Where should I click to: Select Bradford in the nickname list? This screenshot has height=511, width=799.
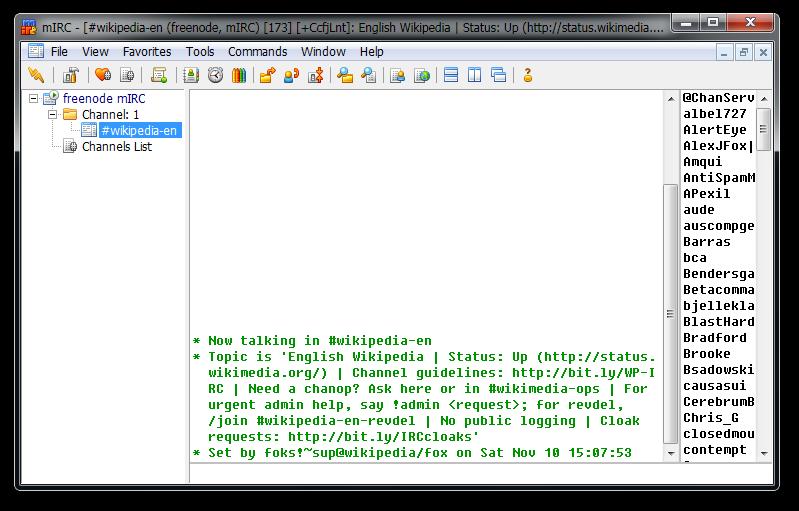coord(714,338)
